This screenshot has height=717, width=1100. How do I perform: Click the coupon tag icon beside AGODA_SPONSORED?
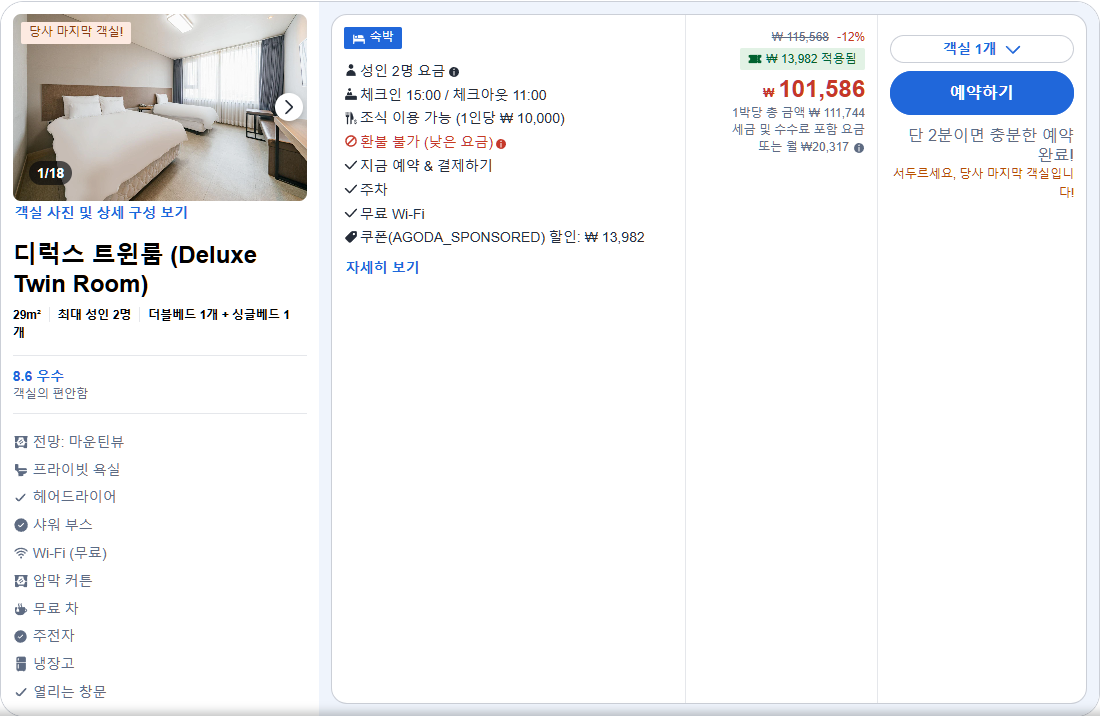[x=350, y=237]
